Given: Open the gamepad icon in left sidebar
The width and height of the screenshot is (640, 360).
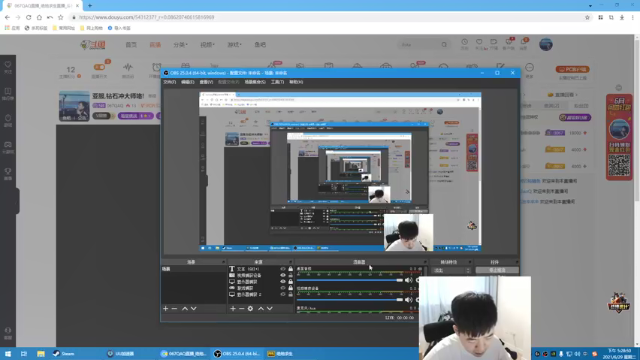Looking at the screenshot, I should (x=8, y=144).
